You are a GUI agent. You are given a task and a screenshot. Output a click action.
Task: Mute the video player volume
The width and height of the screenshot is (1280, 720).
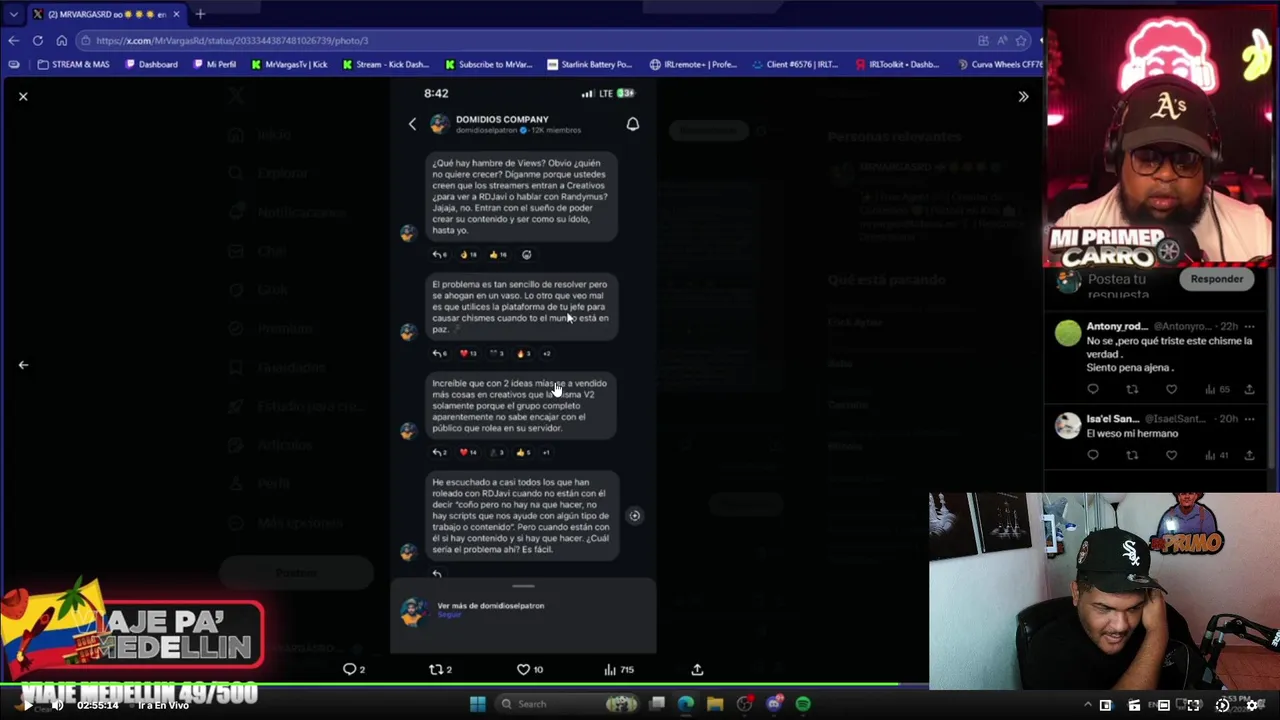click(58, 705)
